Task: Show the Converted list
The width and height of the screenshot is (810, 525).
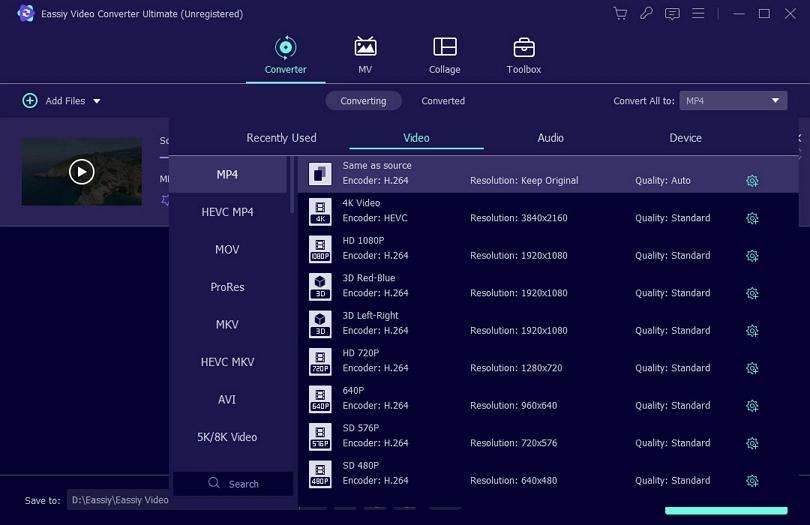Action: click(x=443, y=101)
